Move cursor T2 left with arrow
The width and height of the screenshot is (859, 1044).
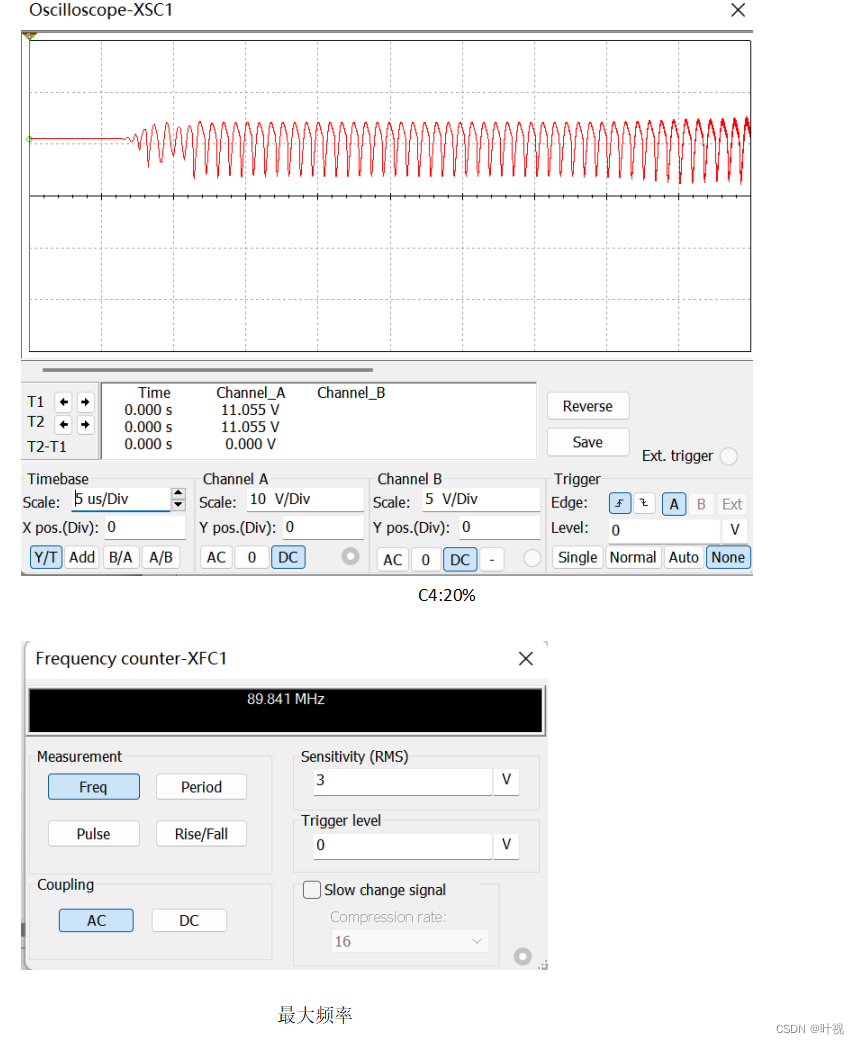pos(64,424)
